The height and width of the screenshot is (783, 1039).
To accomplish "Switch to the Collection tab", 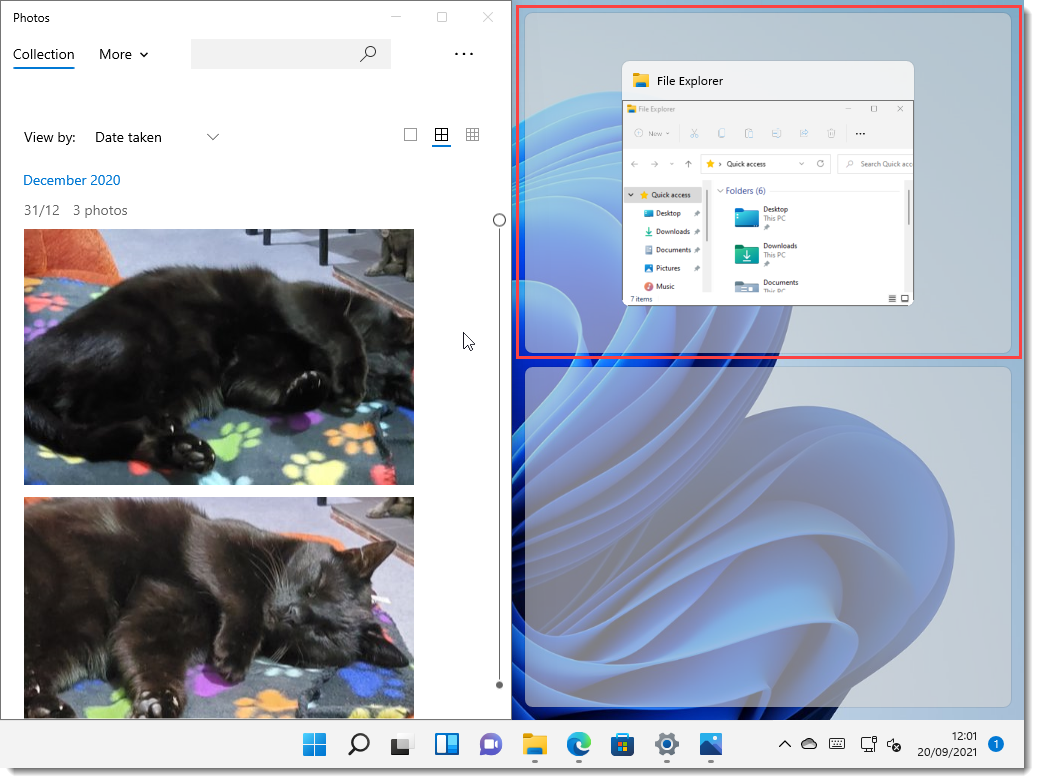I will (x=43, y=54).
